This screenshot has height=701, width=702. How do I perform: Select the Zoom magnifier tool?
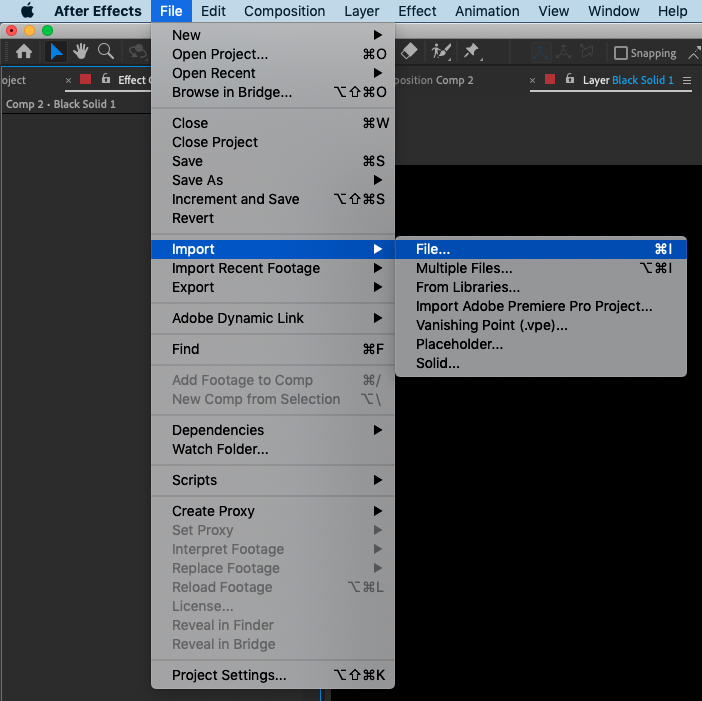point(106,52)
